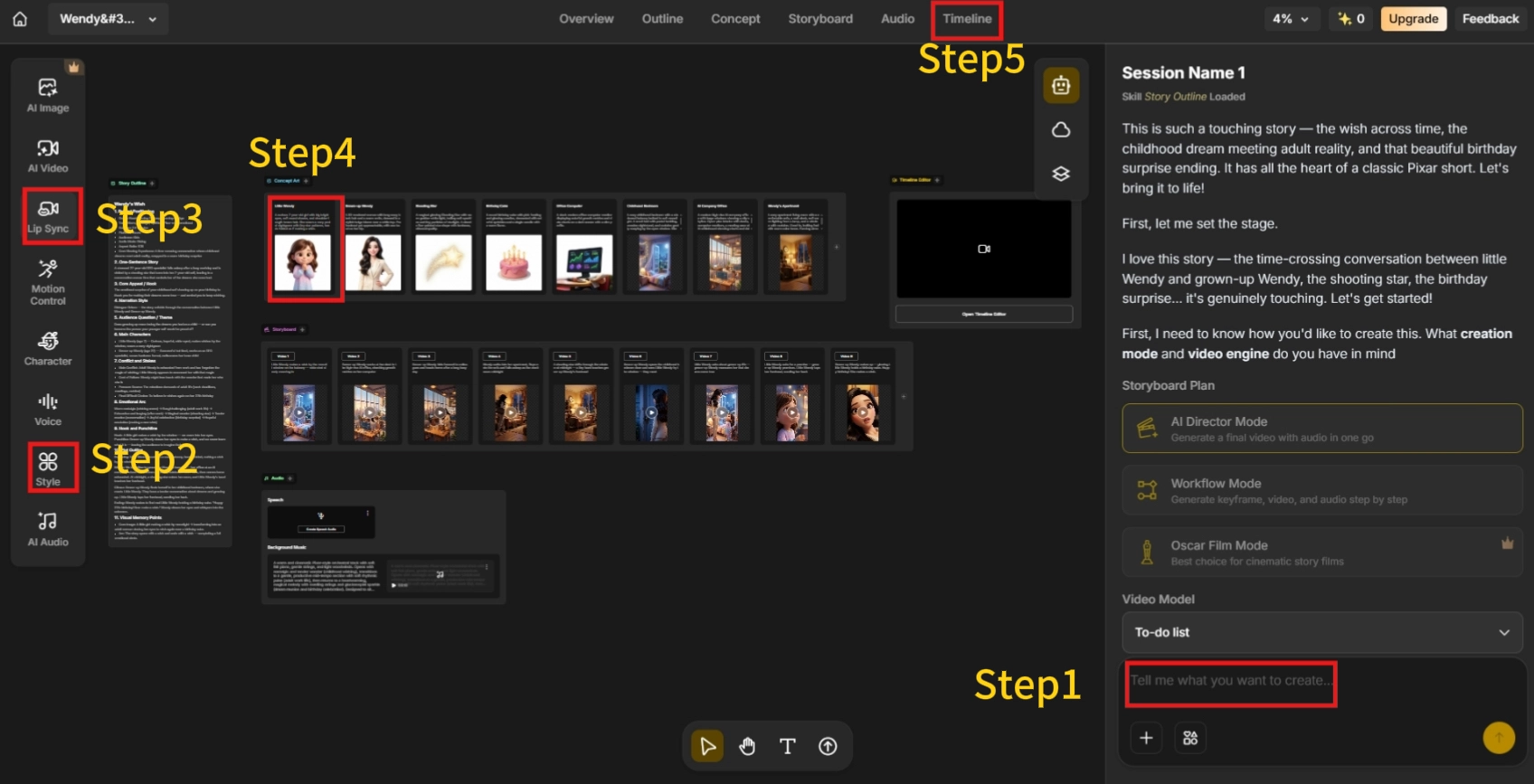Click the Session Name 1 title
1534x784 pixels.
pos(1183,73)
